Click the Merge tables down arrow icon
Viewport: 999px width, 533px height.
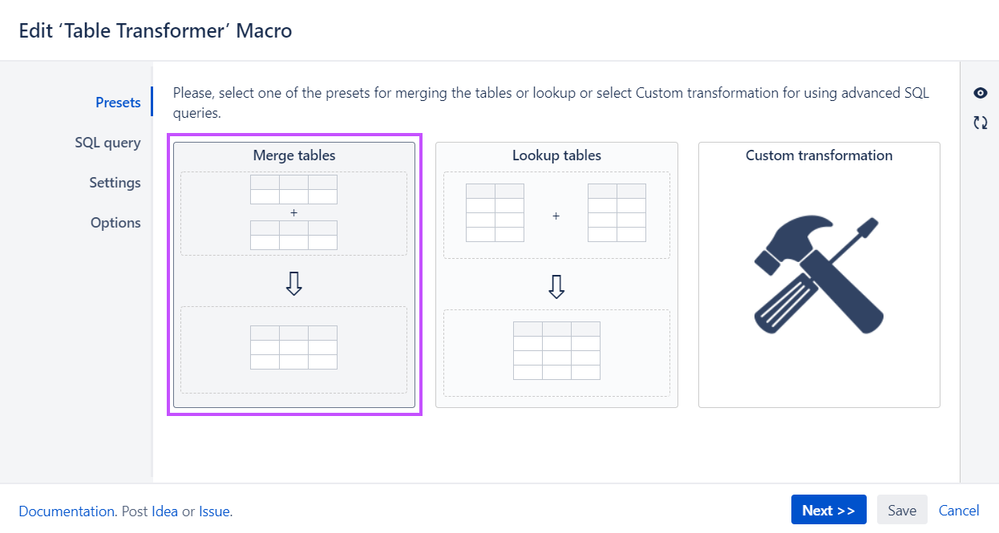pyautogui.click(x=294, y=283)
